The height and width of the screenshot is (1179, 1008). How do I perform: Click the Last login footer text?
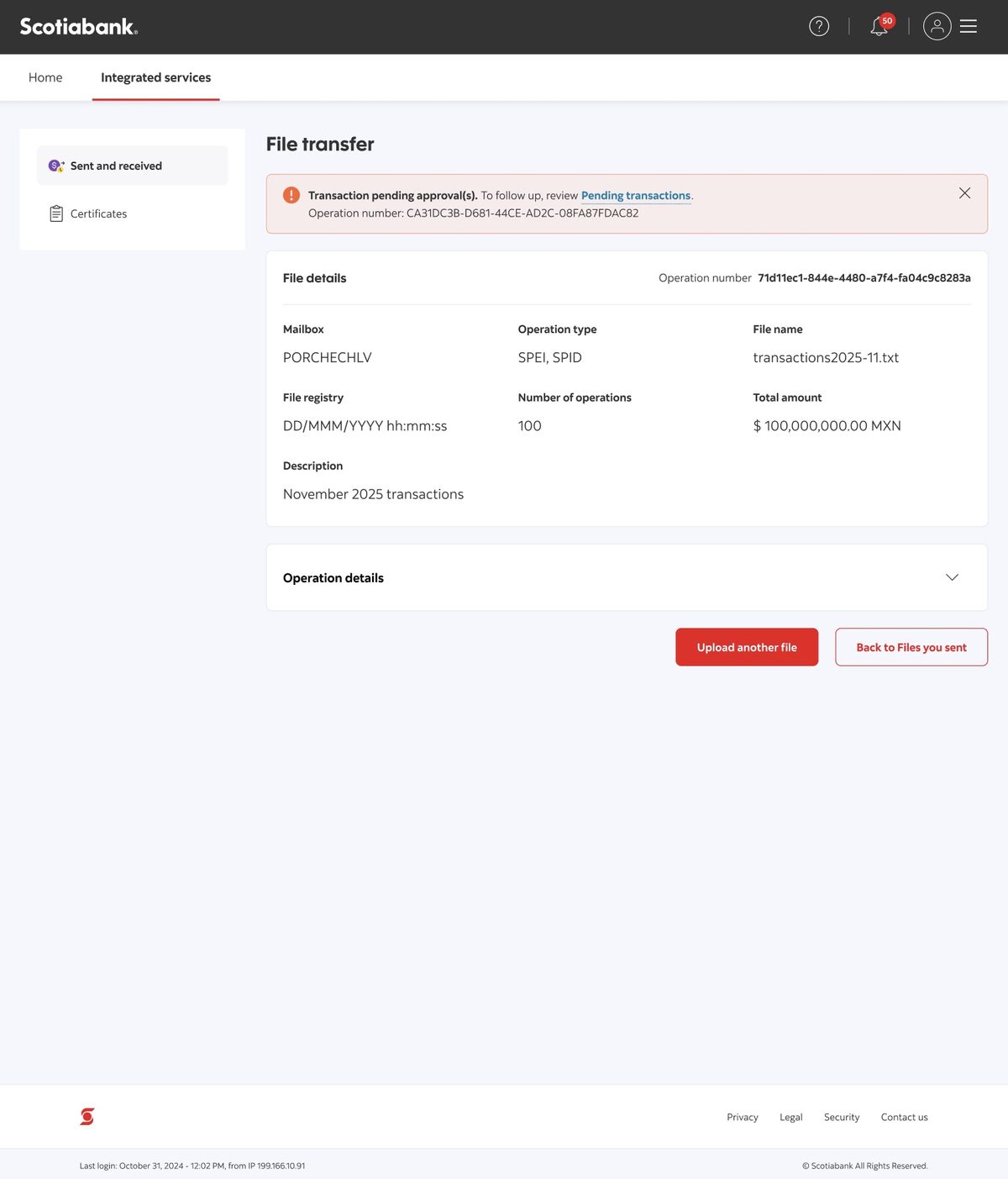192,1166
